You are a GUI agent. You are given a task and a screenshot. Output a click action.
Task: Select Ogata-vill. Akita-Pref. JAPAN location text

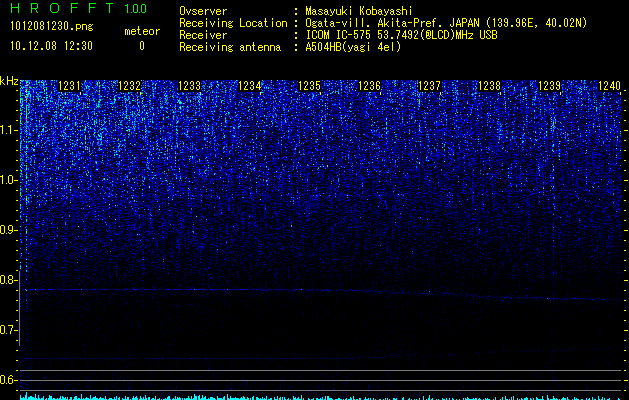coord(446,23)
